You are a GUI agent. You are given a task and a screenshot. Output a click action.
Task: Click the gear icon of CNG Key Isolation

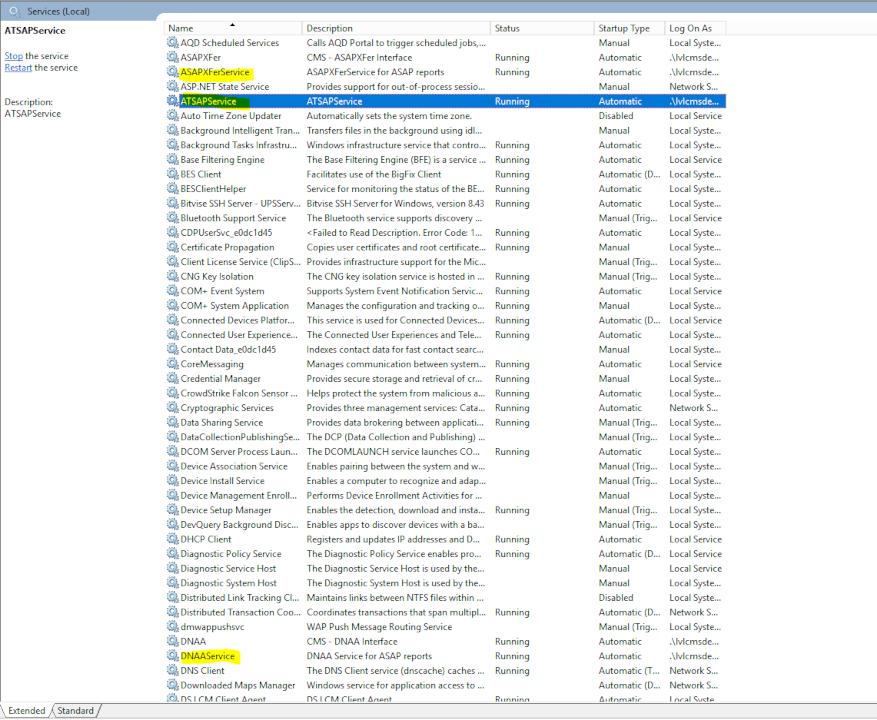click(x=172, y=275)
